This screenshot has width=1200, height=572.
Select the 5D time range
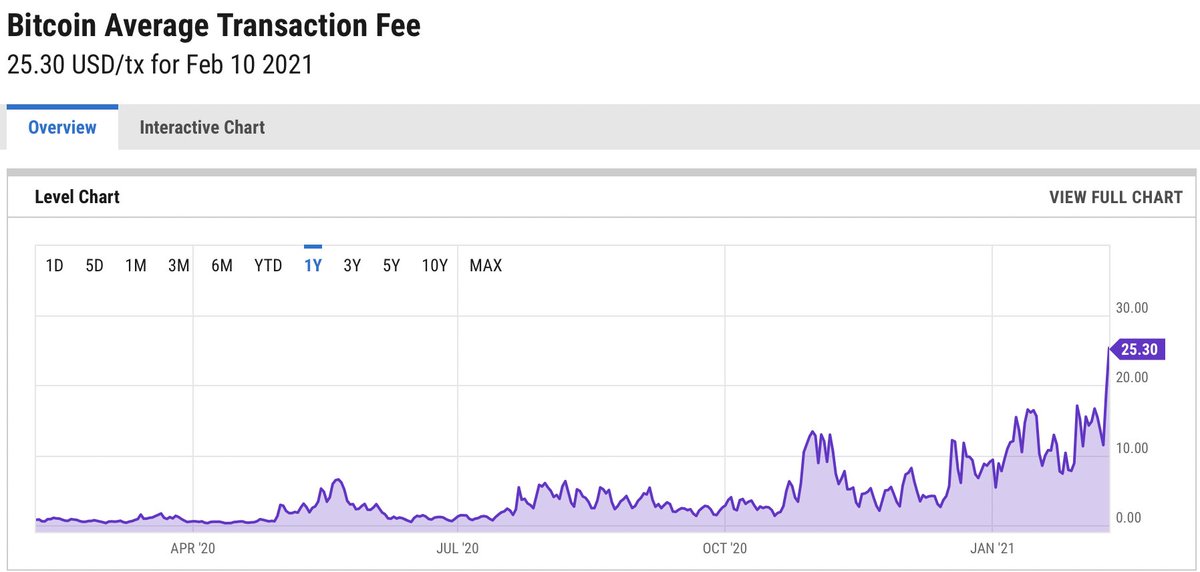click(x=94, y=265)
